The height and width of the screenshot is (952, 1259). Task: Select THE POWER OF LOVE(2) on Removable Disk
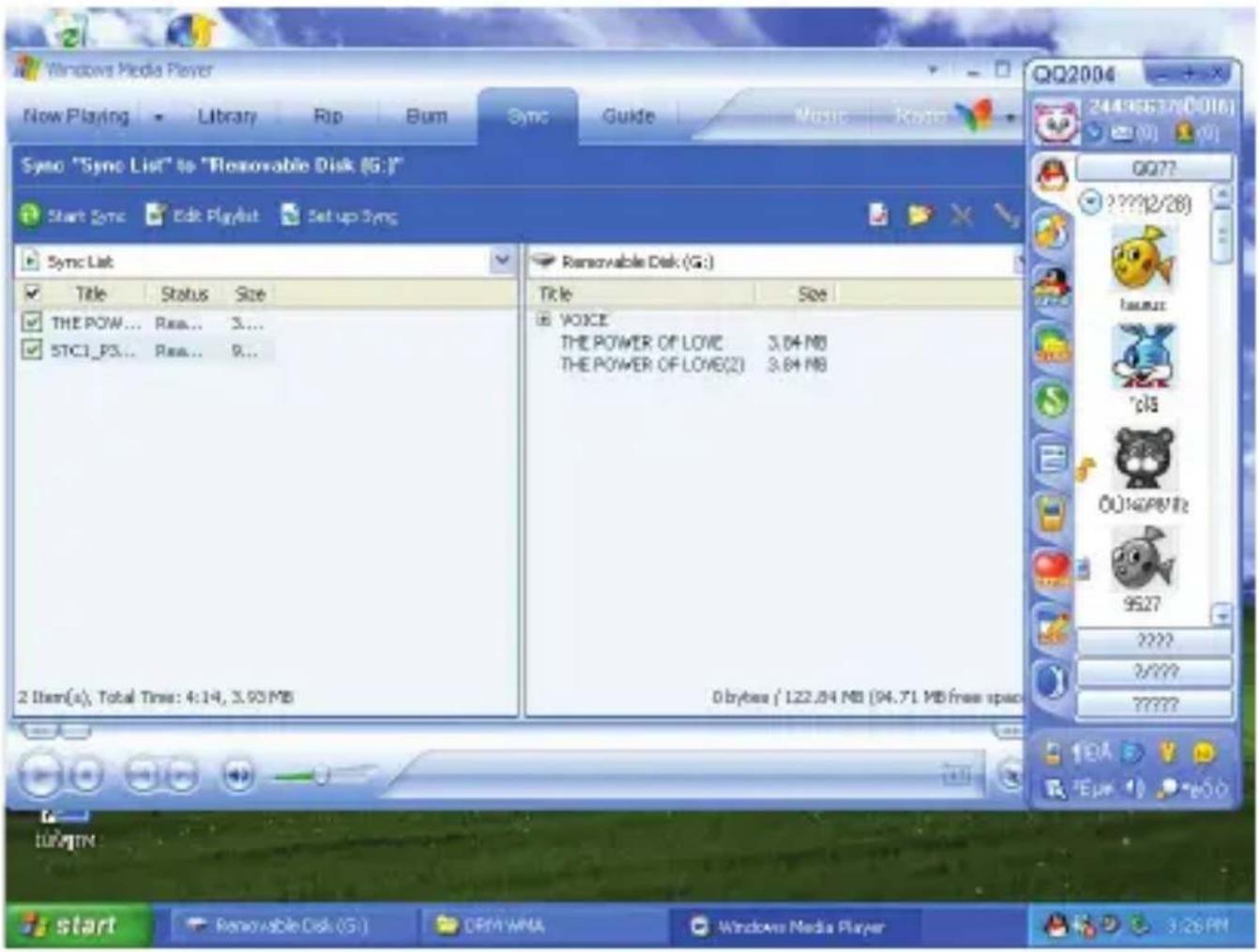point(653,364)
